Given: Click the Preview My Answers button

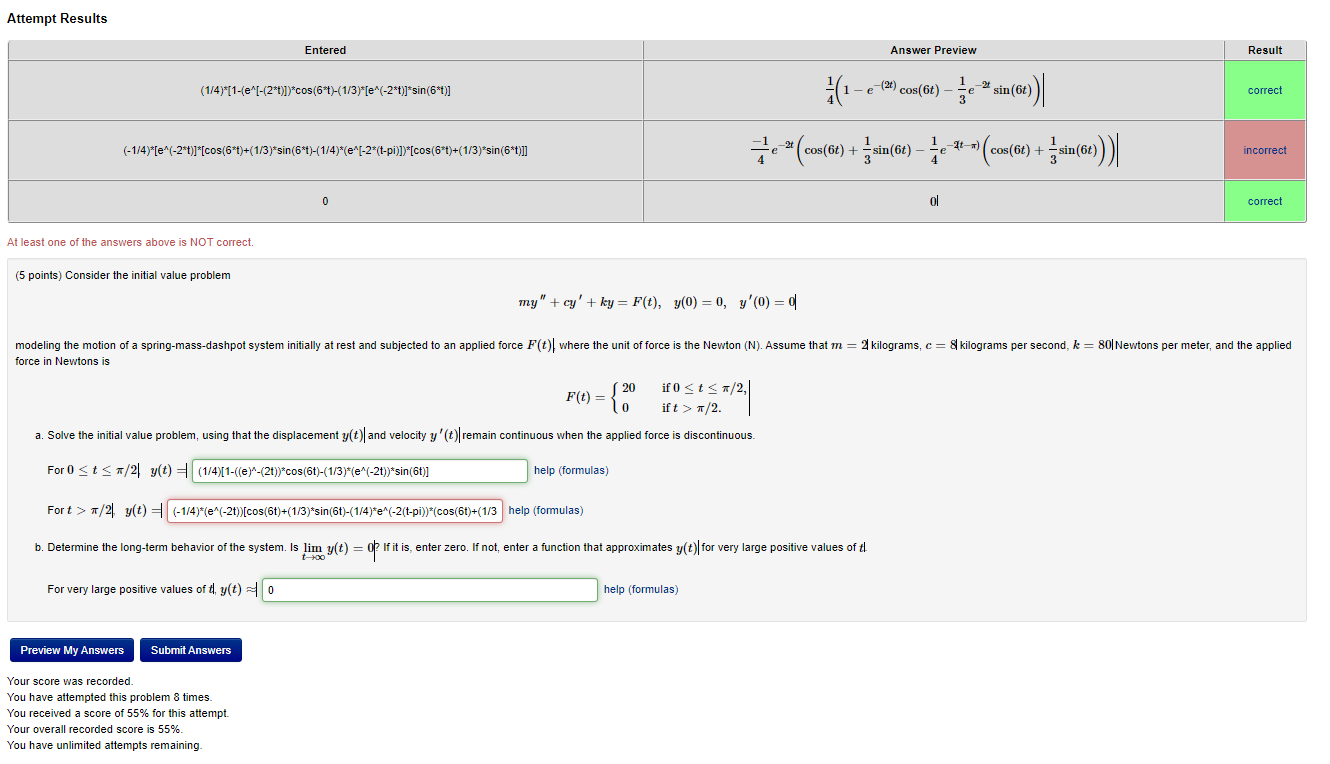Looking at the screenshot, I should (72, 650).
